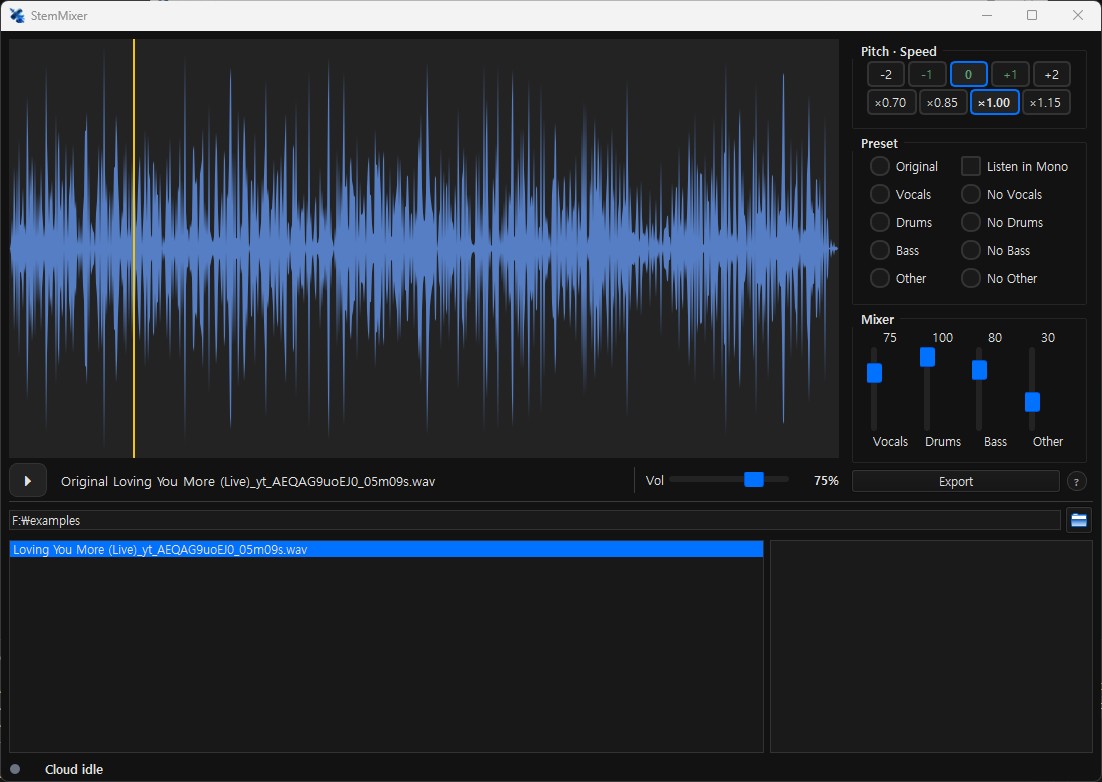1102x782 pixels.
Task: Enable the Listen in Mono checkbox
Action: click(x=971, y=167)
